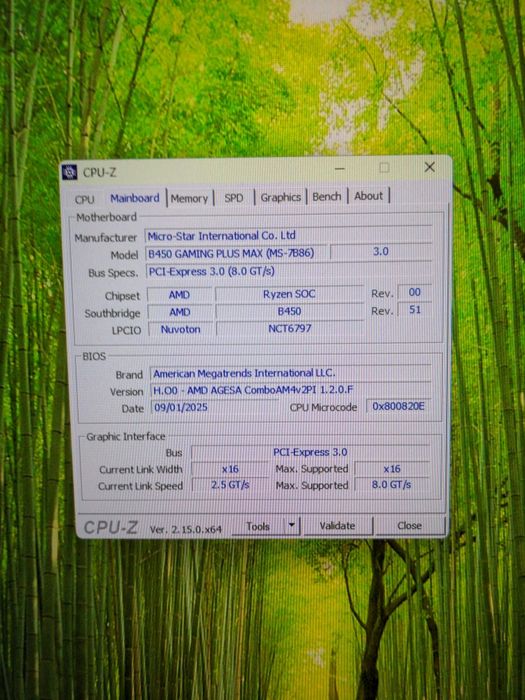Select the Mainboard tab
525x700 pixels.
click(134, 198)
